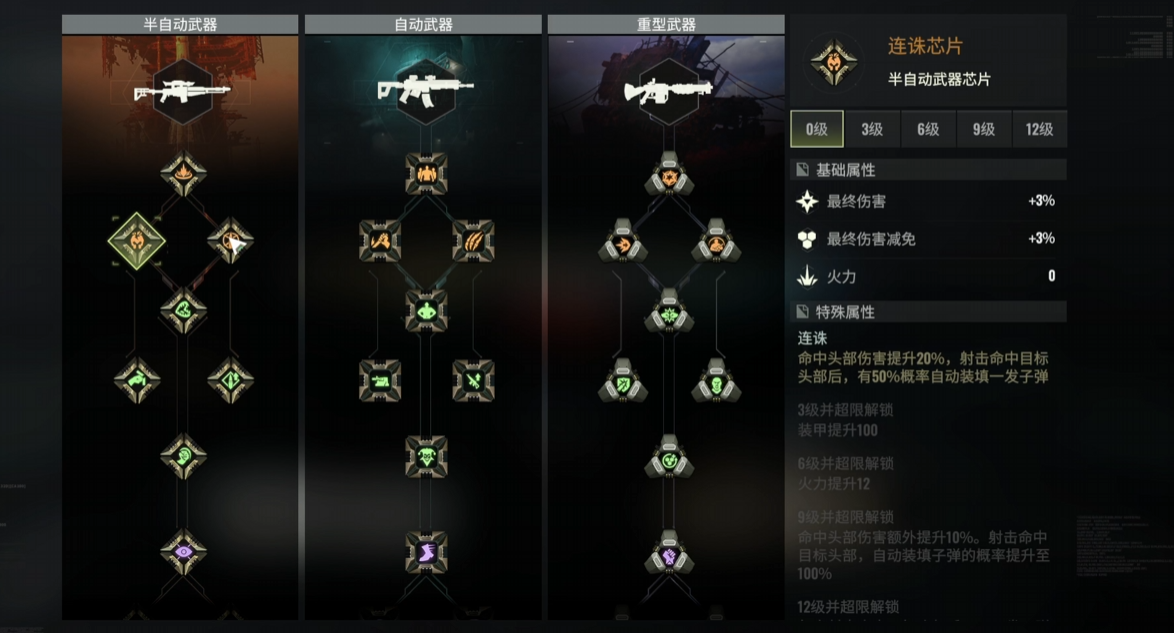Switch to the 3级 level tab
This screenshot has width=1174, height=633.
(872, 129)
